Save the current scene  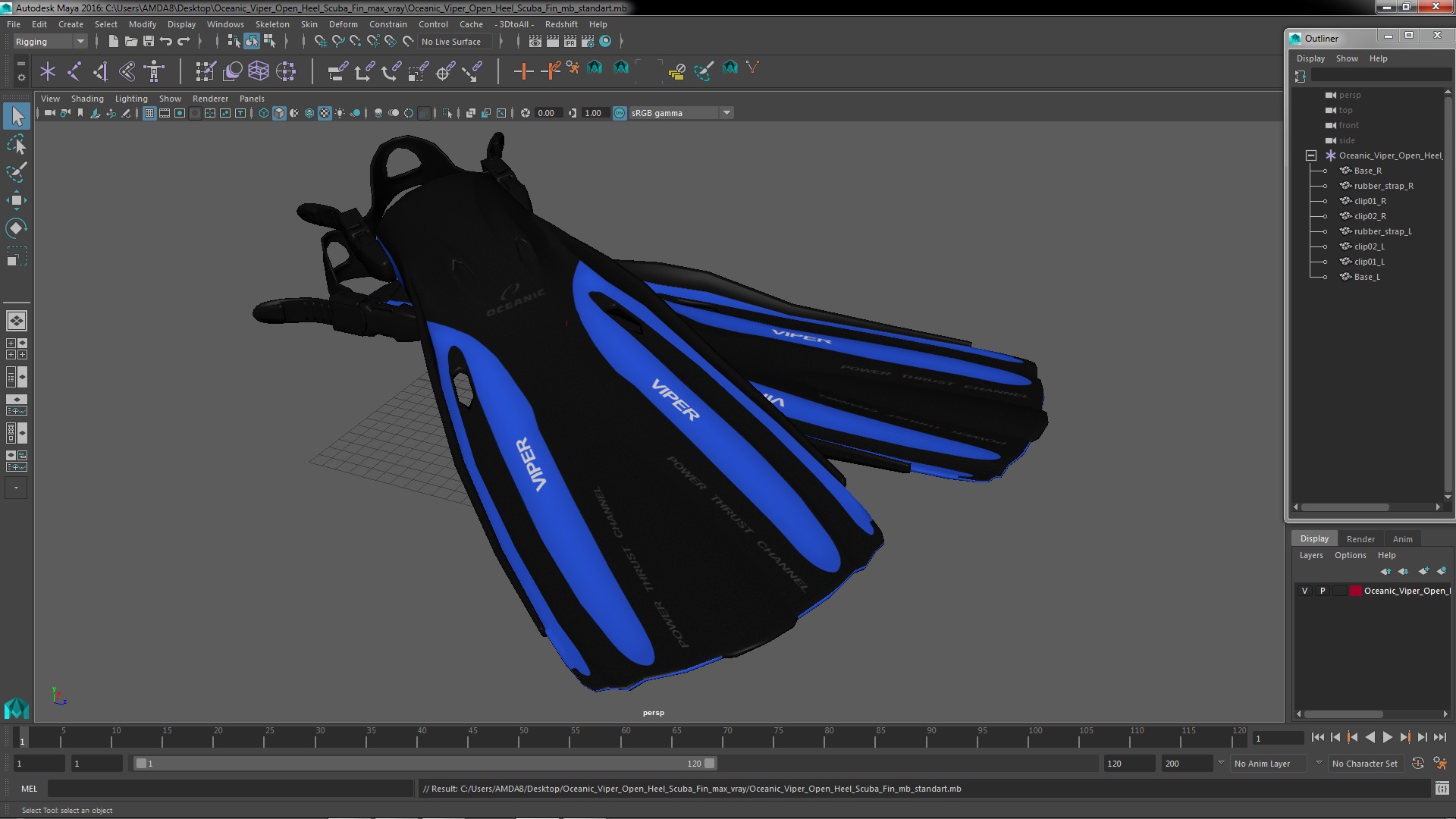pos(148,41)
